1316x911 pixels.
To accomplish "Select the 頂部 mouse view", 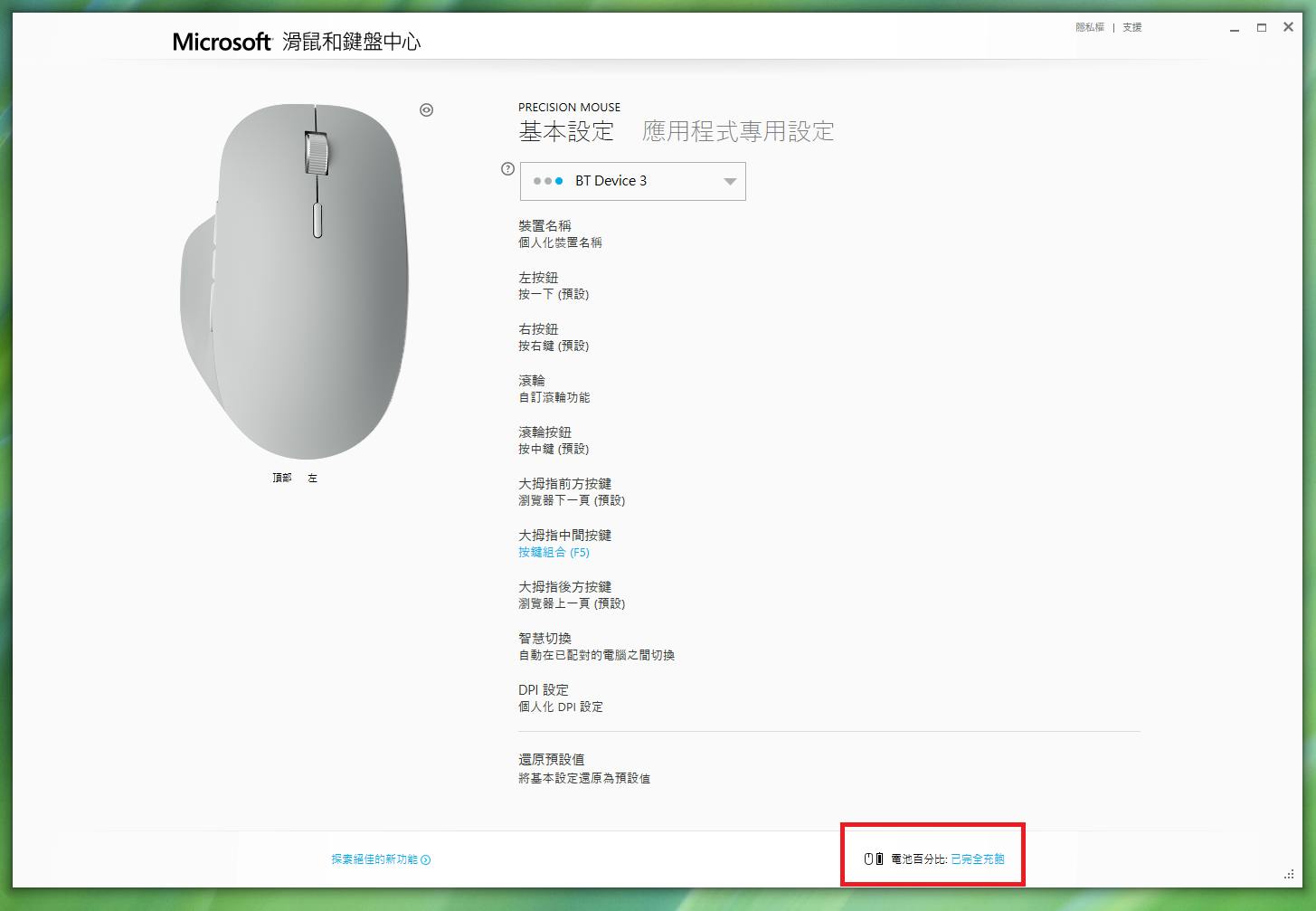I will point(282,478).
